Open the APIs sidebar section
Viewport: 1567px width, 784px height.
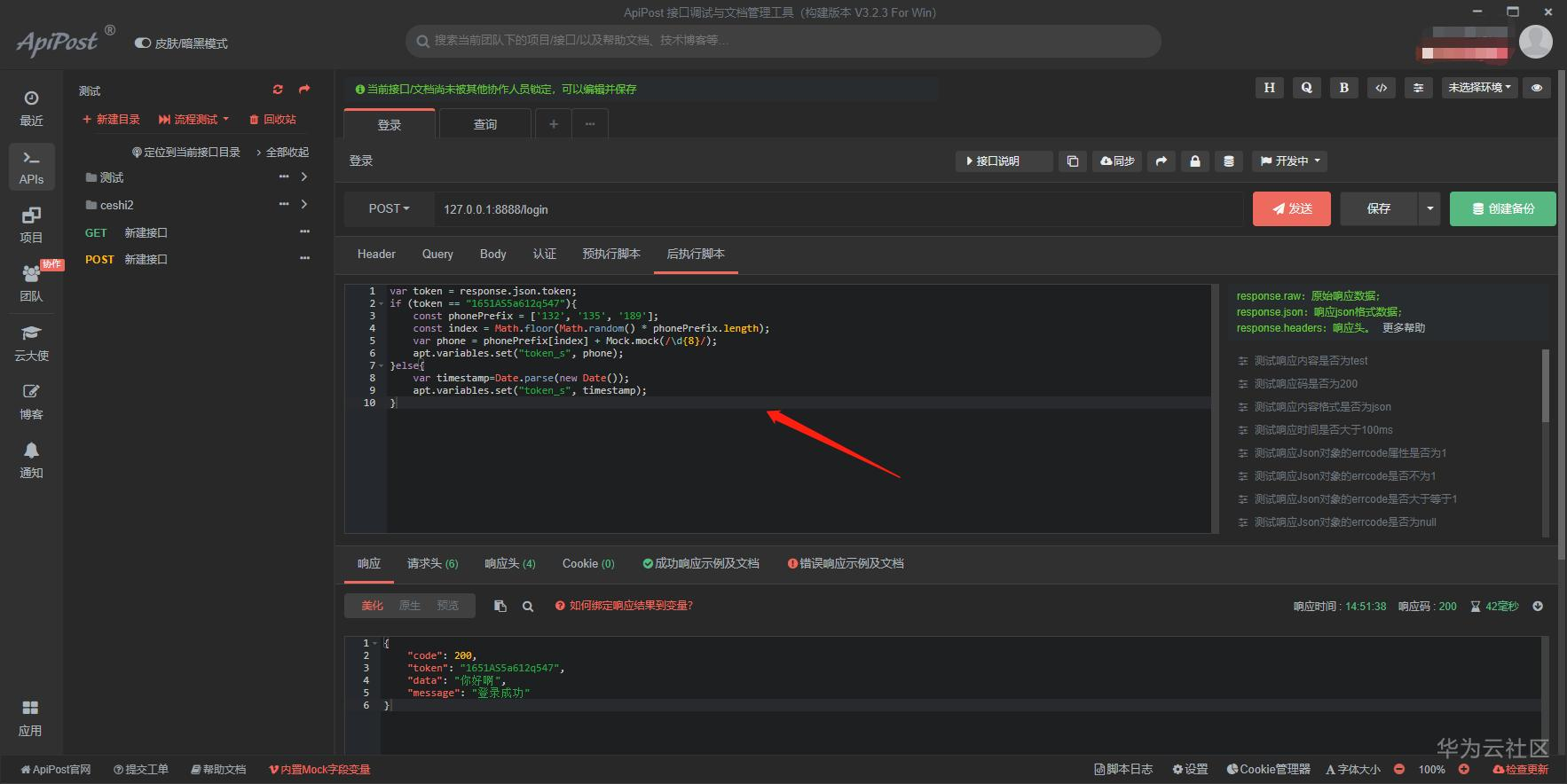pyautogui.click(x=31, y=167)
